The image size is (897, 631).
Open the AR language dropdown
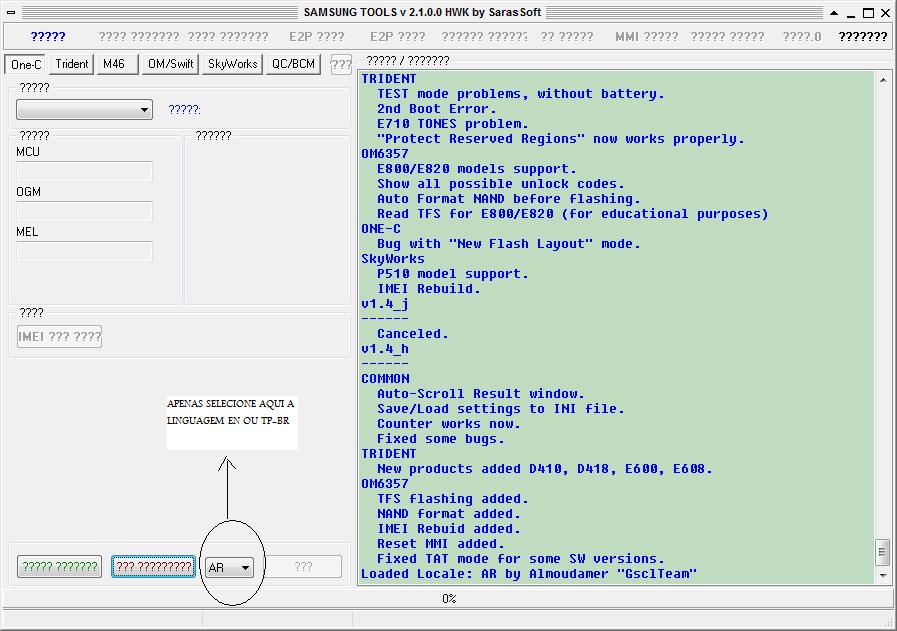tap(229, 567)
